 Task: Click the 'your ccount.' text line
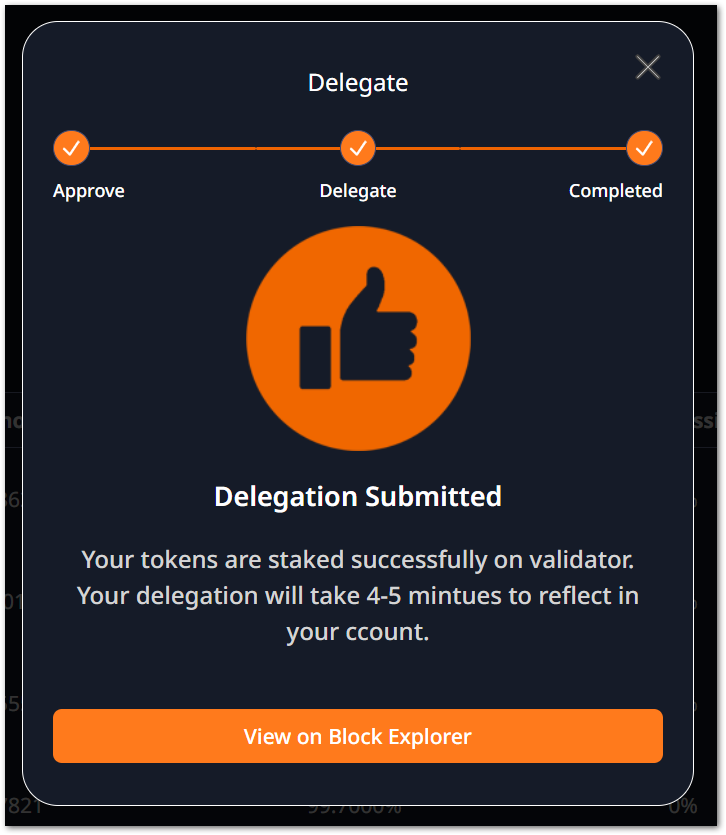click(x=358, y=632)
